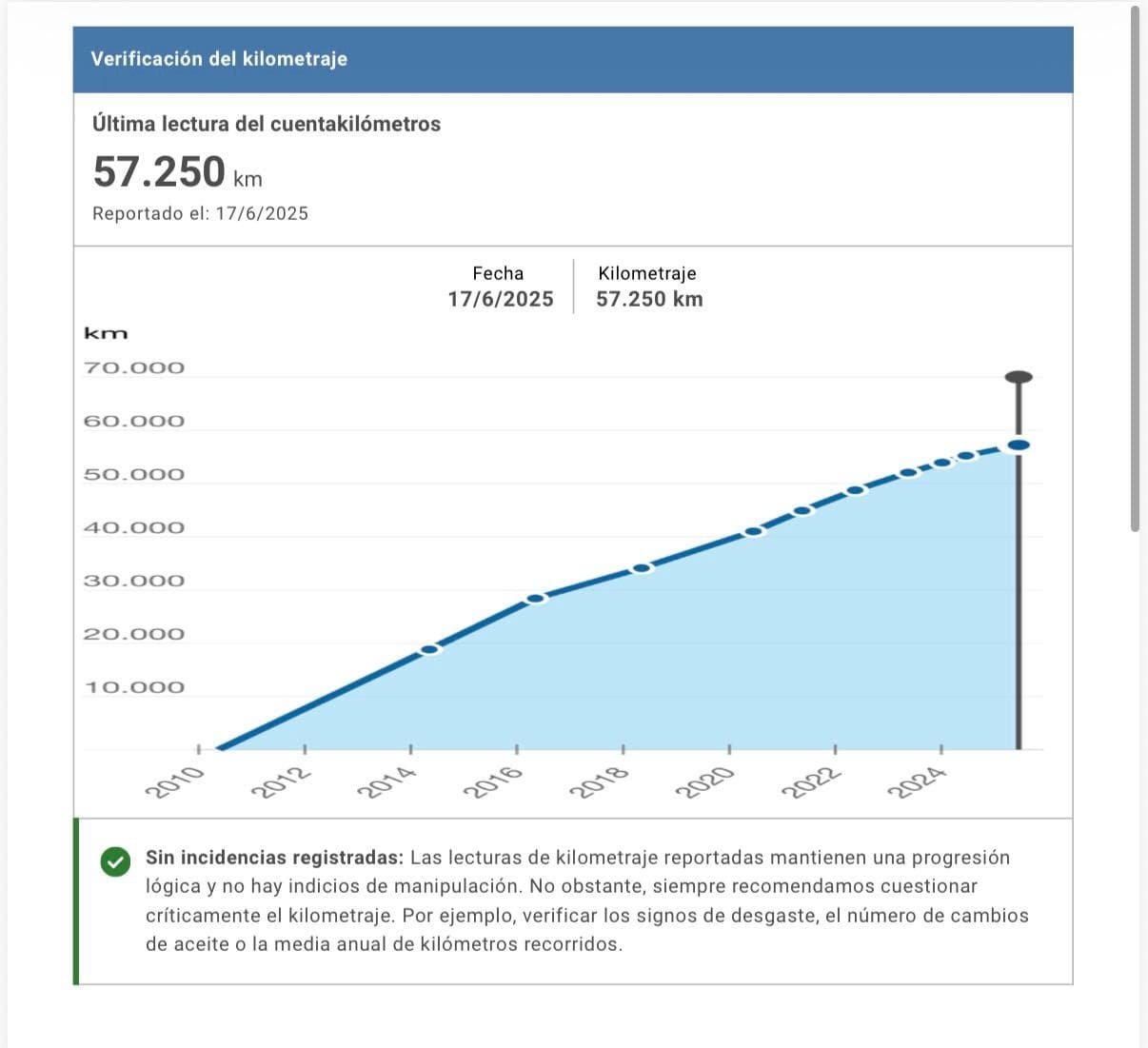Click the 'Verificación del kilometraje' header
Image resolution: width=1148 pixels, height=1048 pixels.
coord(219,59)
